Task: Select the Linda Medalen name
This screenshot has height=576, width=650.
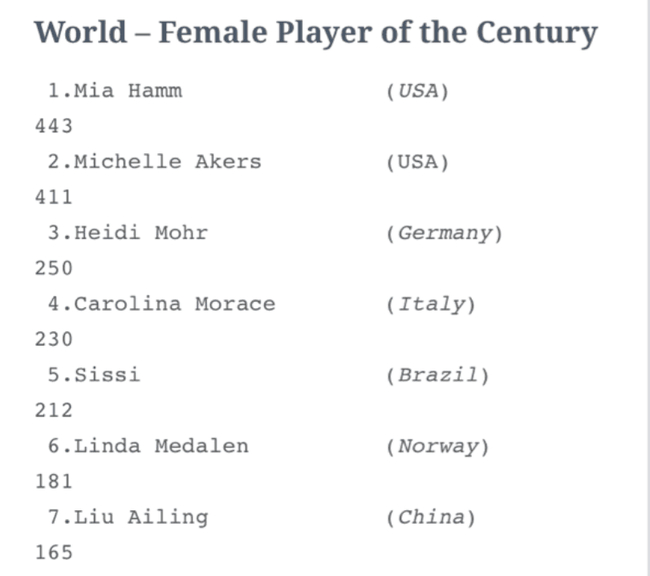Action: pyautogui.click(x=148, y=446)
